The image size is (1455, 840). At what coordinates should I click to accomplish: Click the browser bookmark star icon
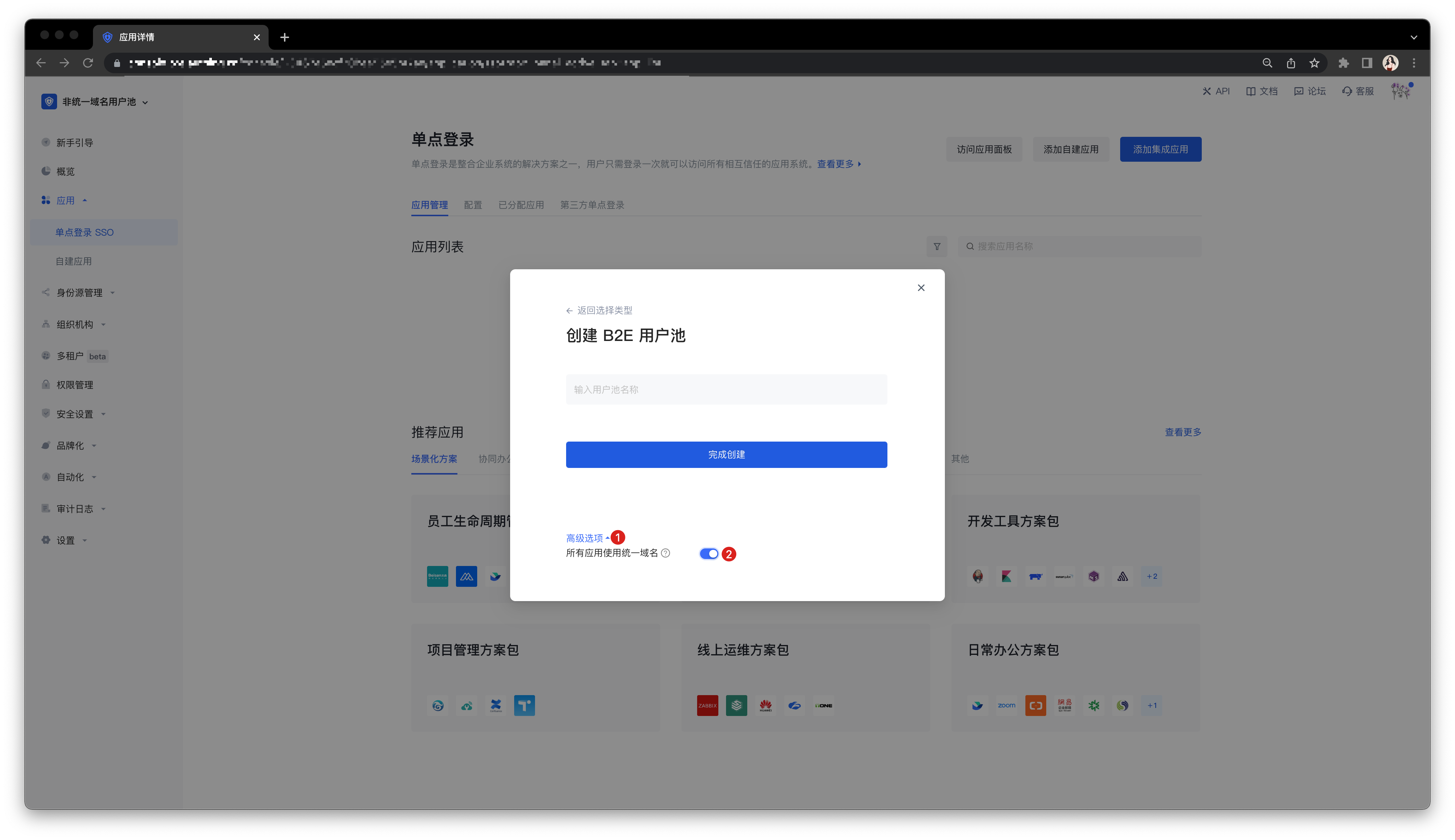click(x=1314, y=63)
